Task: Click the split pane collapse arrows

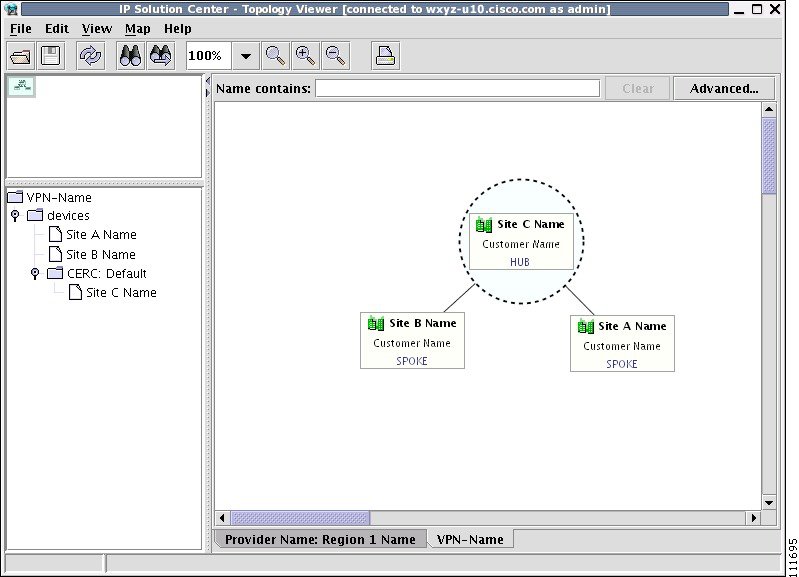Action: [x=207, y=87]
